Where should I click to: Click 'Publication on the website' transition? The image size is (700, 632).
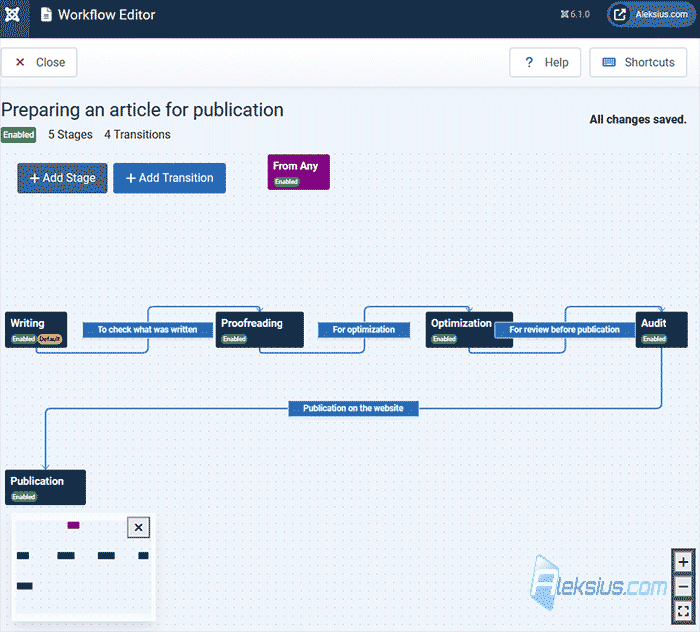coord(354,408)
